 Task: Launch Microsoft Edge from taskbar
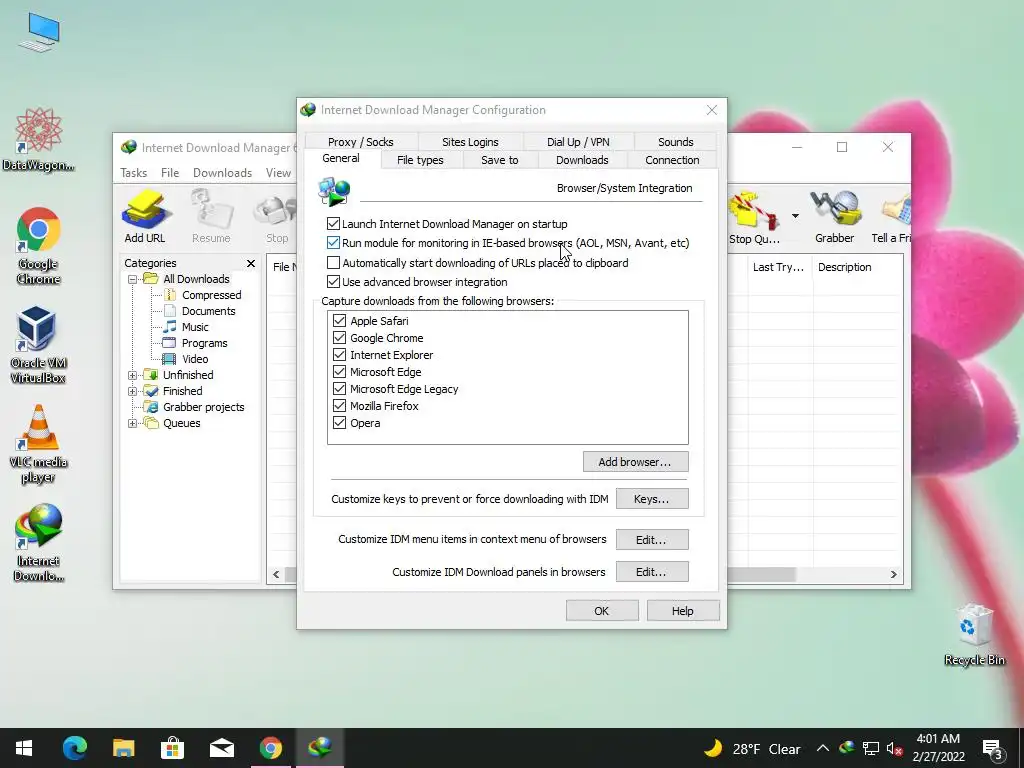[x=74, y=748]
